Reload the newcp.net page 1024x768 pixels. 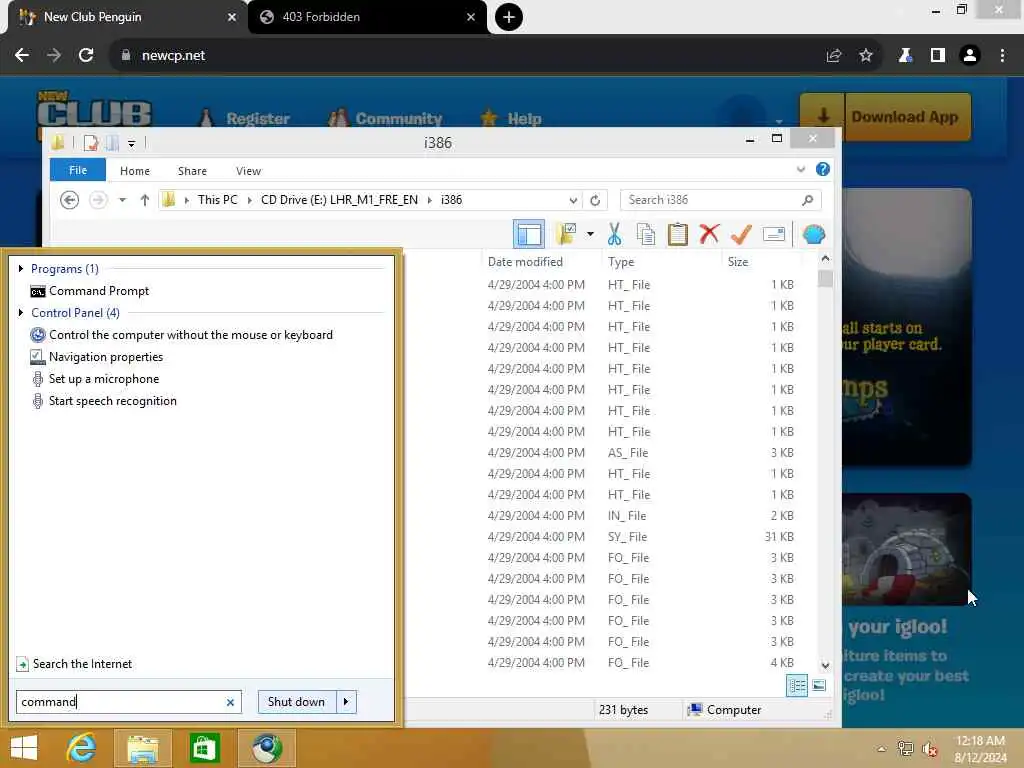click(86, 56)
